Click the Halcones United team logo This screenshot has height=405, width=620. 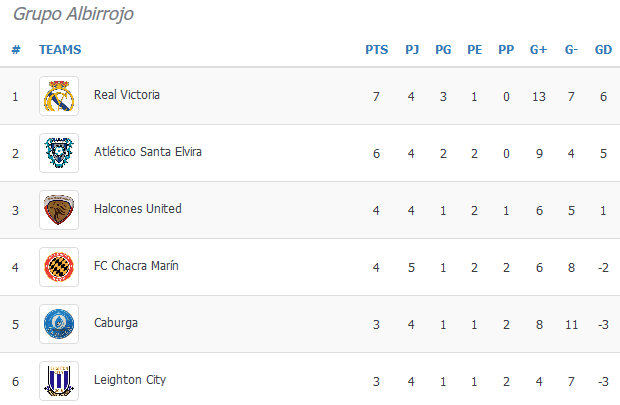[x=58, y=210]
